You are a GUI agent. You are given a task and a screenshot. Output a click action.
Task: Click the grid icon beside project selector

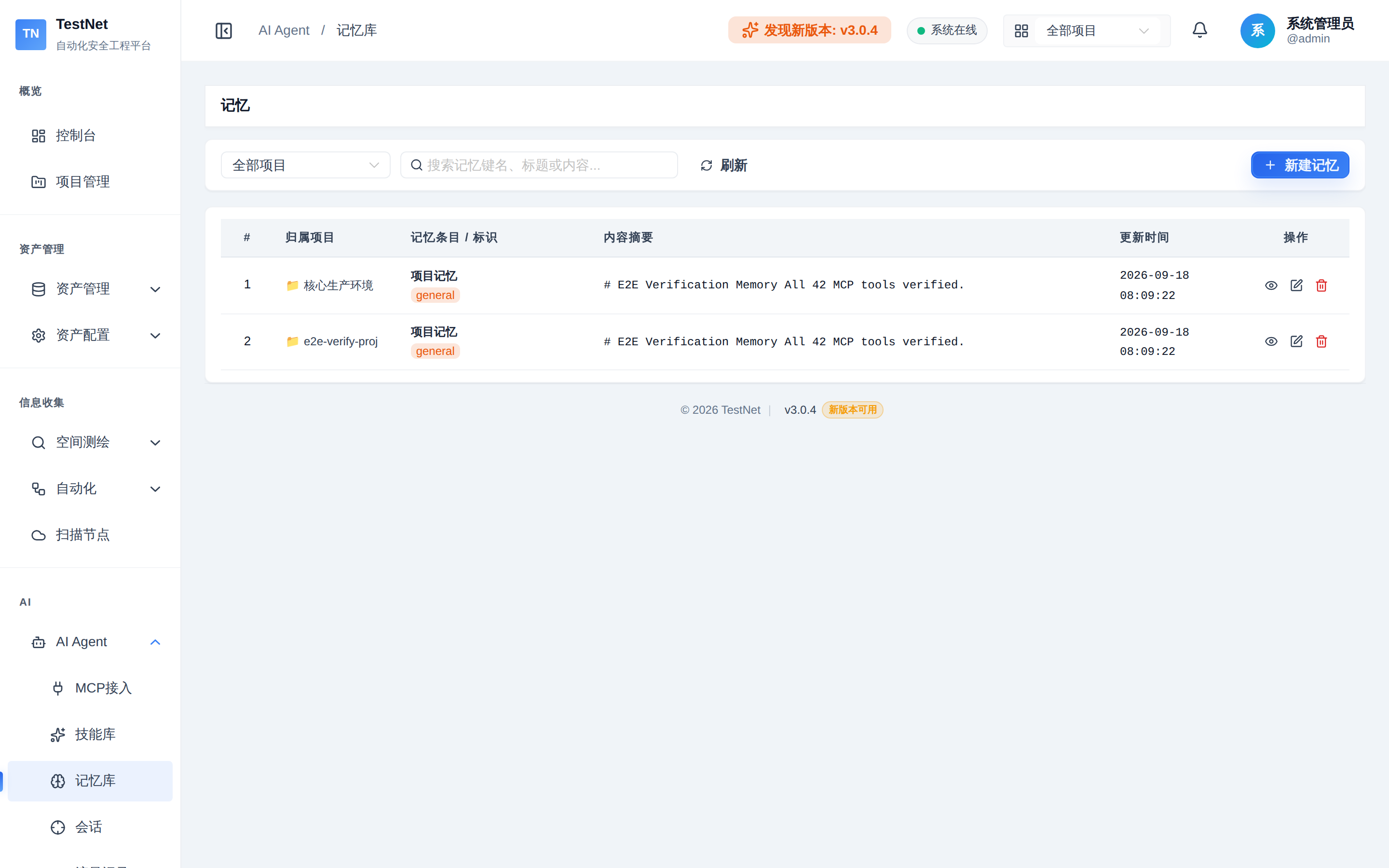click(1021, 30)
